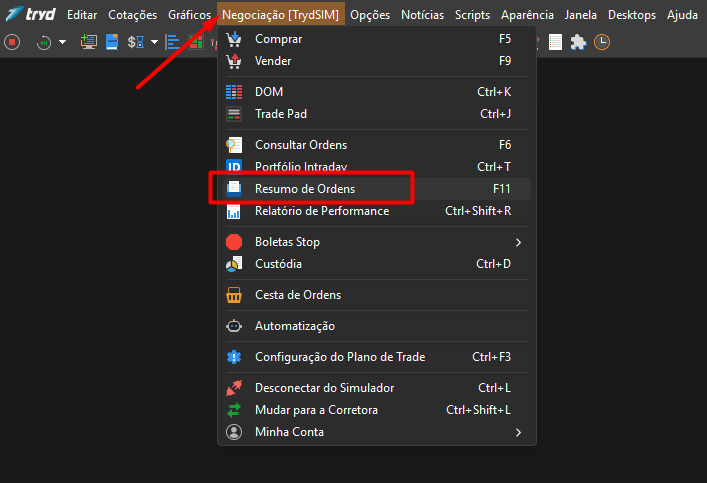The image size is (707, 483).
Task: Open the Editar menu
Action: pyautogui.click(x=82, y=15)
